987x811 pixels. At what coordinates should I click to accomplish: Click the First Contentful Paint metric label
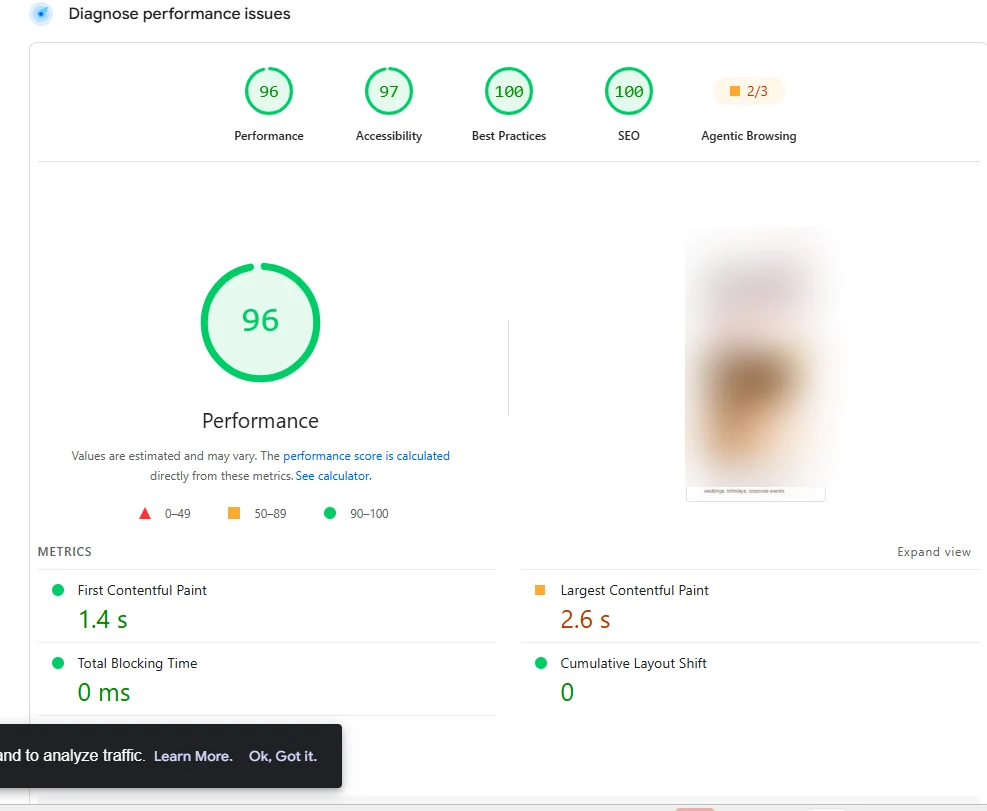(x=142, y=590)
